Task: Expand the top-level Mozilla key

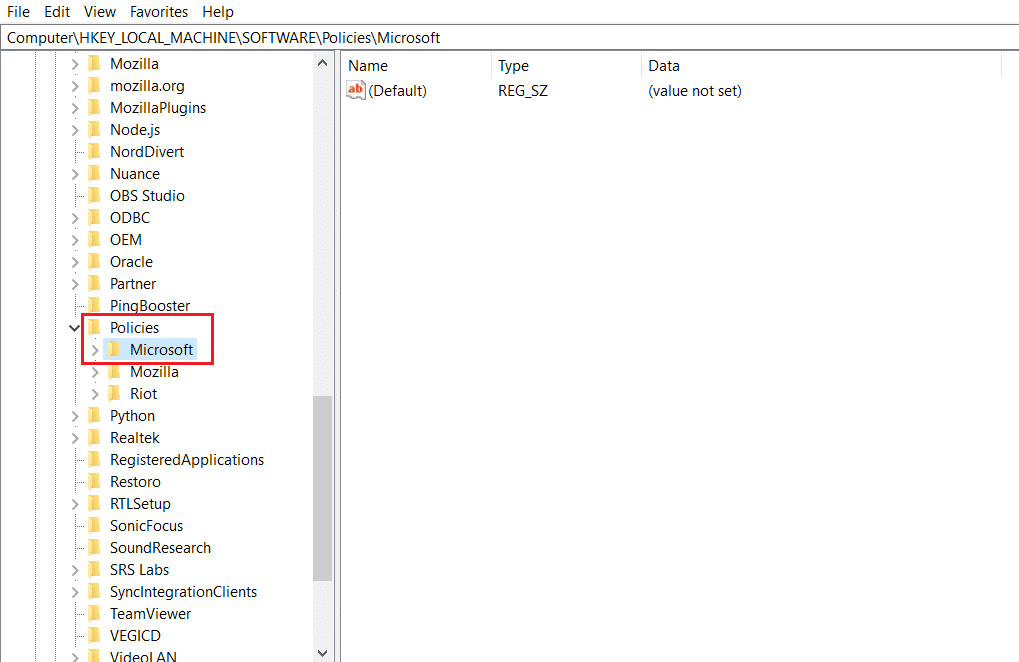Action: click(x=75, y=64)
